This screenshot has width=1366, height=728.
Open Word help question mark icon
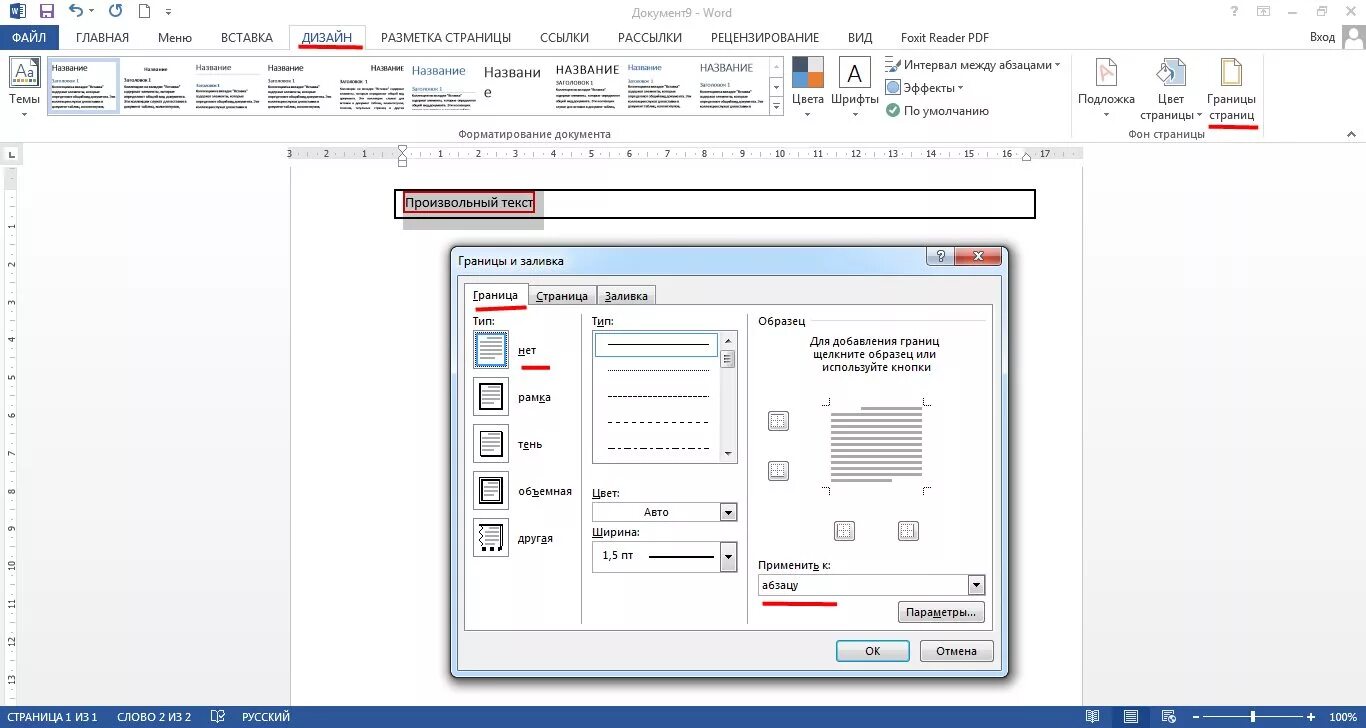[1236, 12]
